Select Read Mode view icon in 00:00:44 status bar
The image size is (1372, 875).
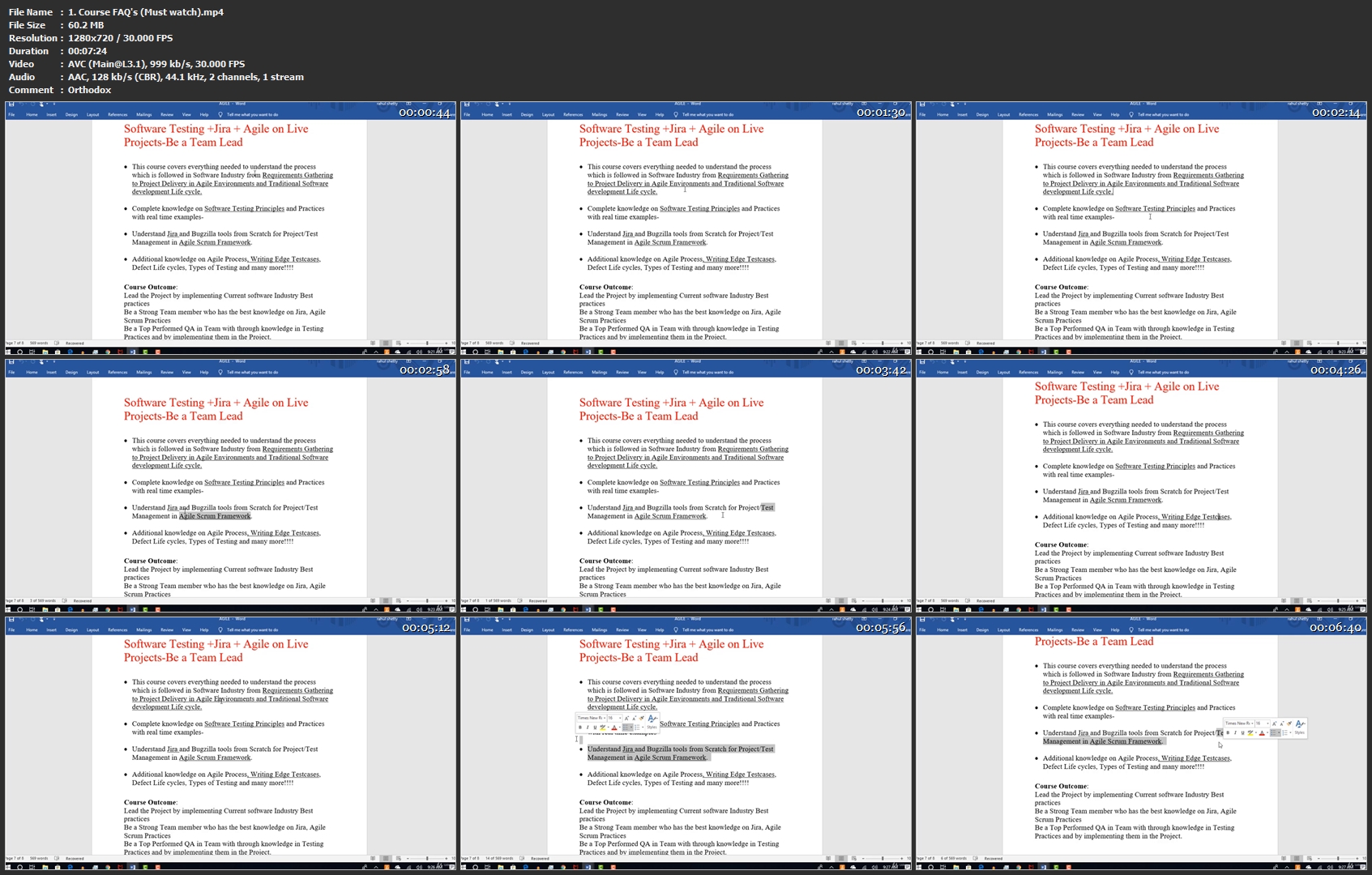click(x=373, y=343)
